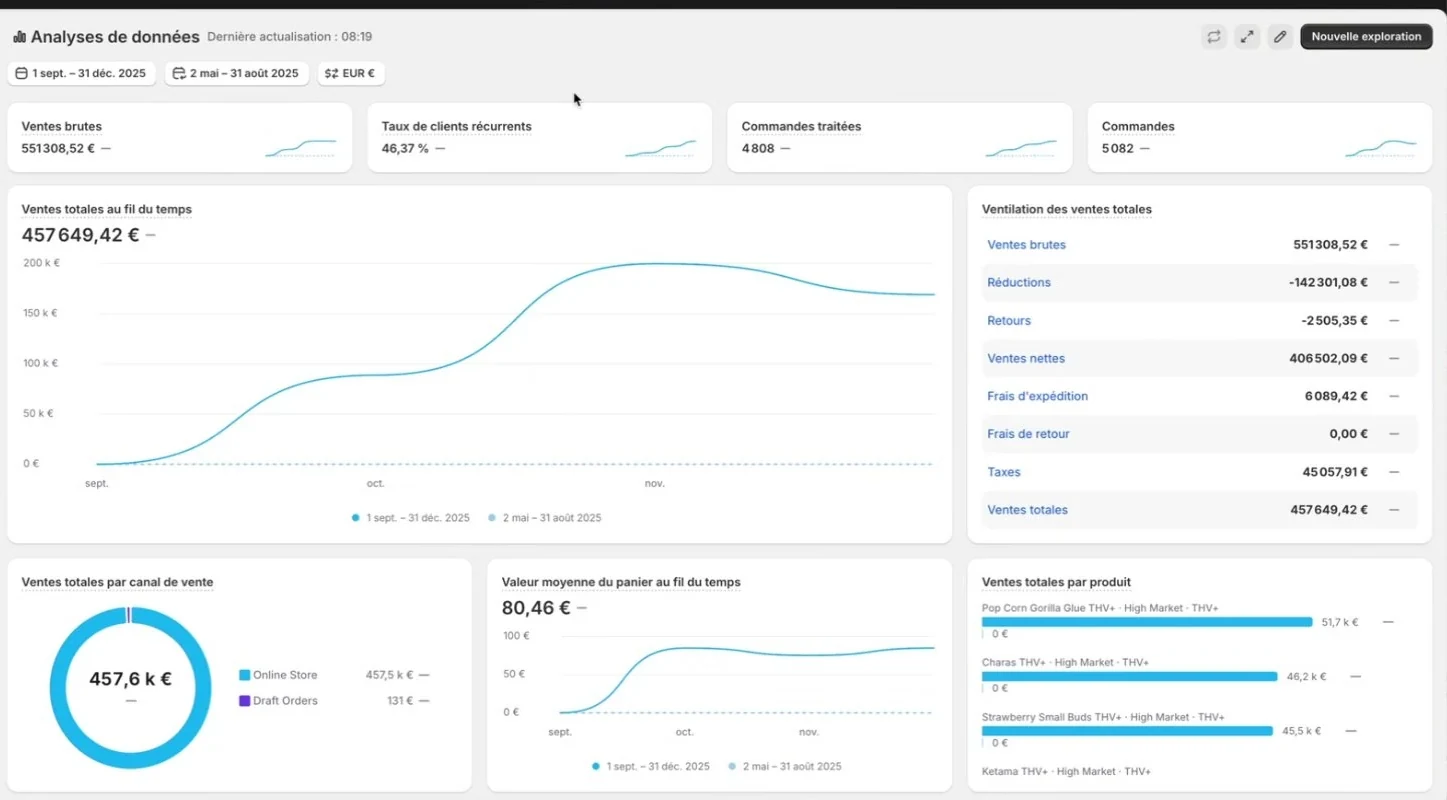Open Frais d'expédition link
Image resolution: width=1447 pixels, height=800 pixels.
click(1037, 396)
